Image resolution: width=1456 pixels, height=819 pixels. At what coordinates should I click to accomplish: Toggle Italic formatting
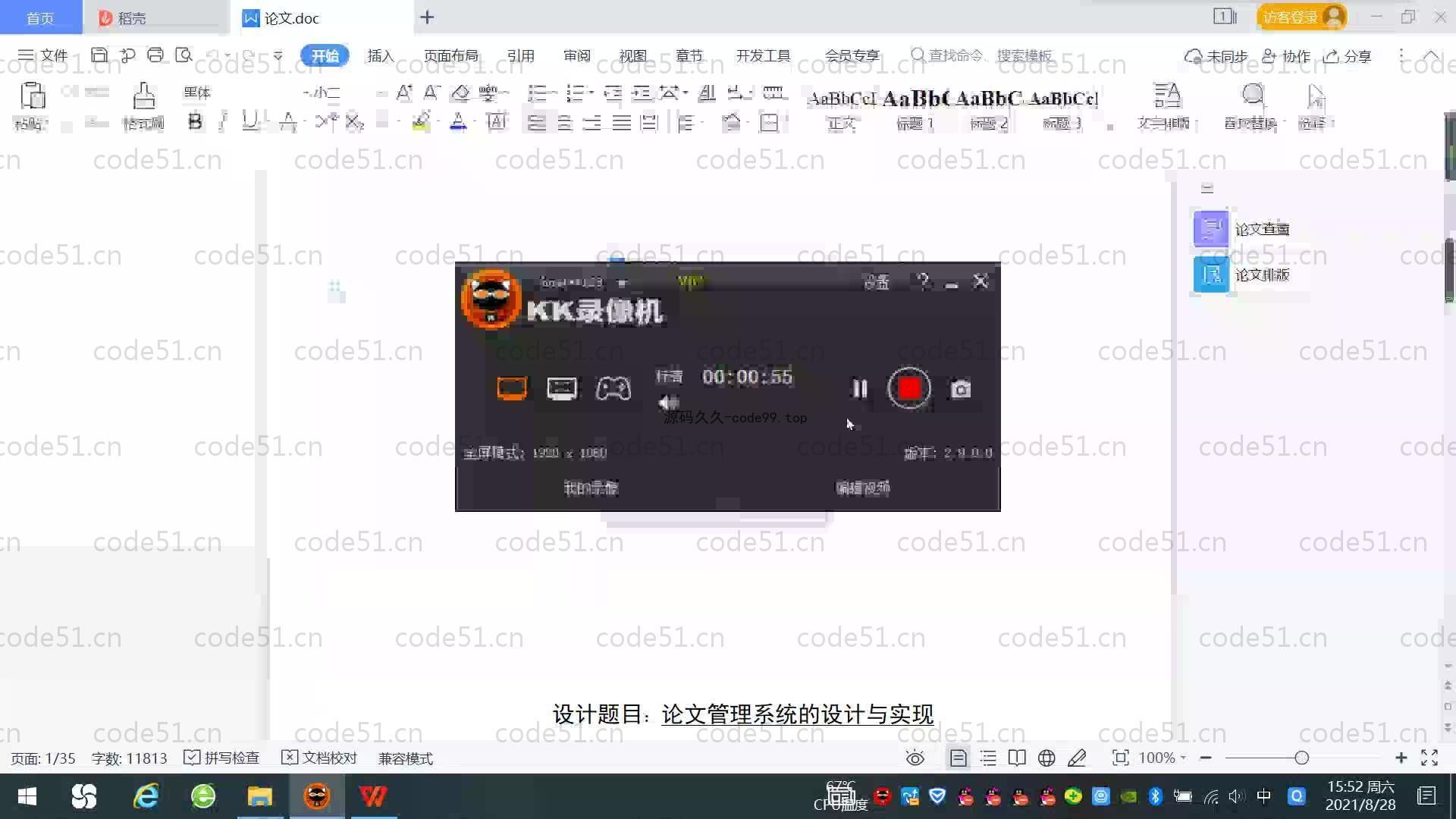click(223, 122)
